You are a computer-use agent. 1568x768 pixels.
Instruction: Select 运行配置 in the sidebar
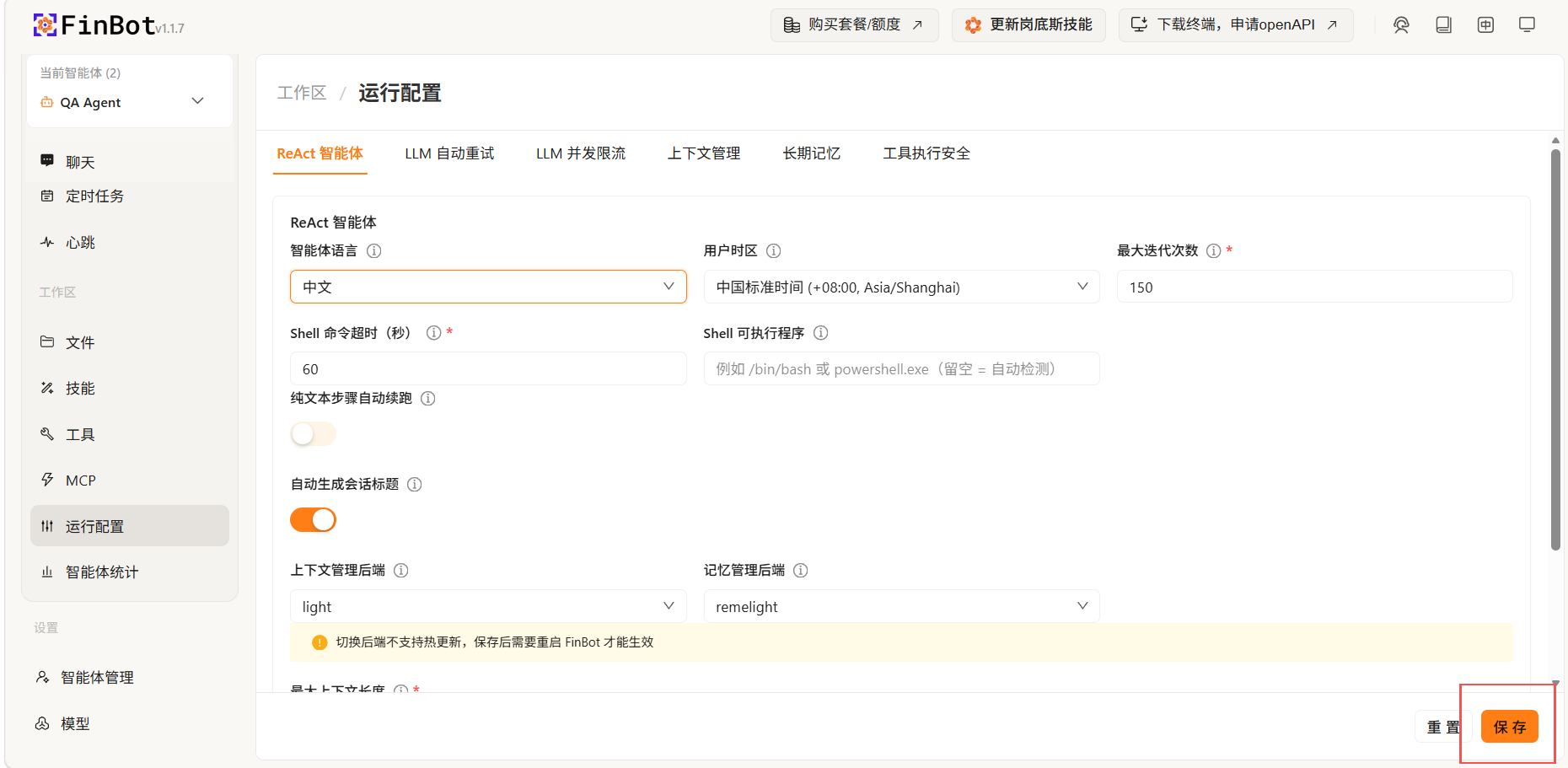(x=130, y=526)
